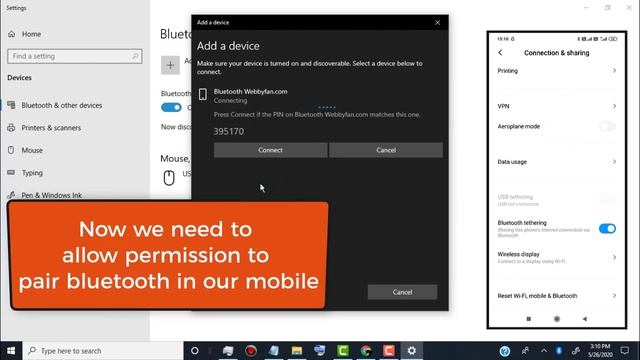Tap the phone's triangle back navigation button
Screen dimensions: 640x360
[x=585, y=319]
